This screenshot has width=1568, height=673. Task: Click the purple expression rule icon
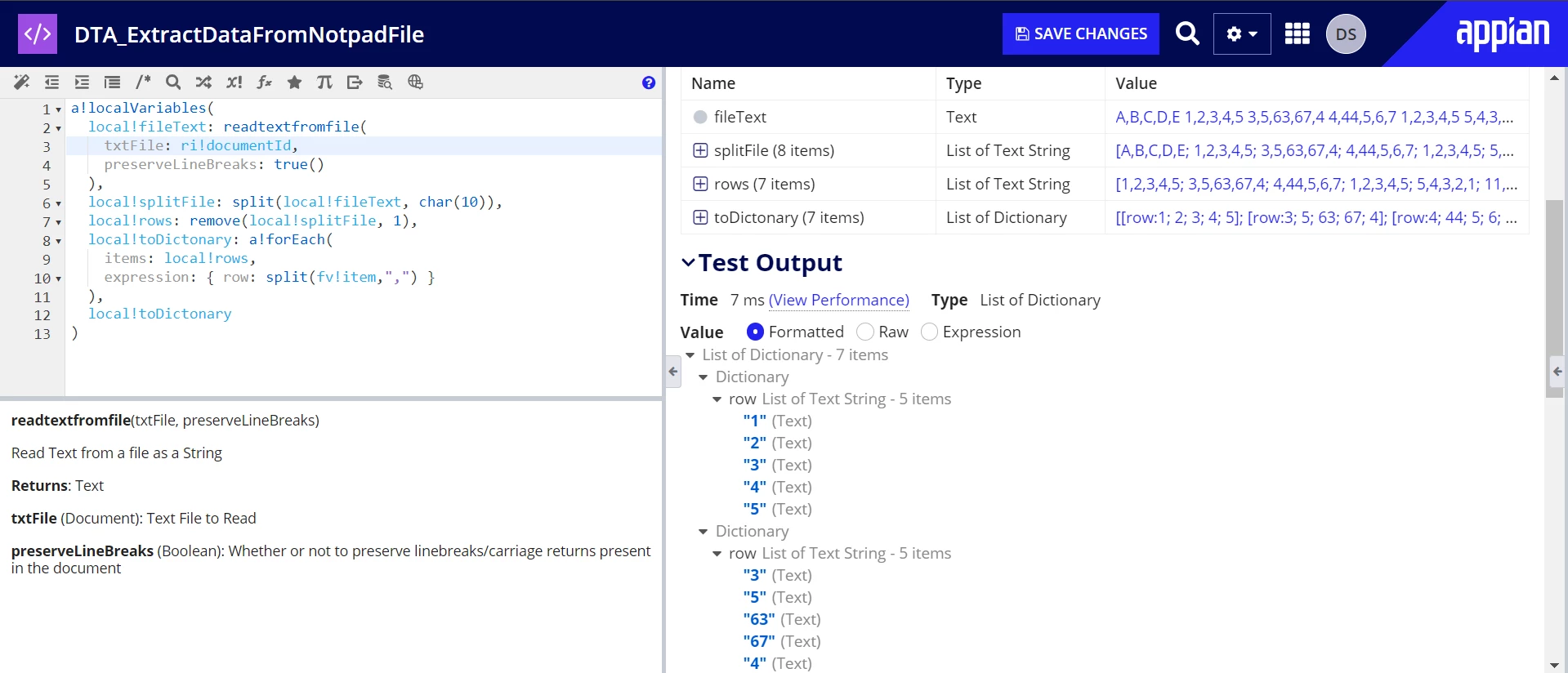click(38, 33)
